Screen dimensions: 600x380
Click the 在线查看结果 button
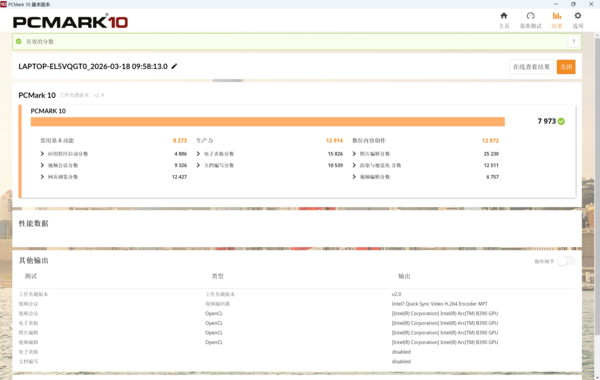coord(531,67)
